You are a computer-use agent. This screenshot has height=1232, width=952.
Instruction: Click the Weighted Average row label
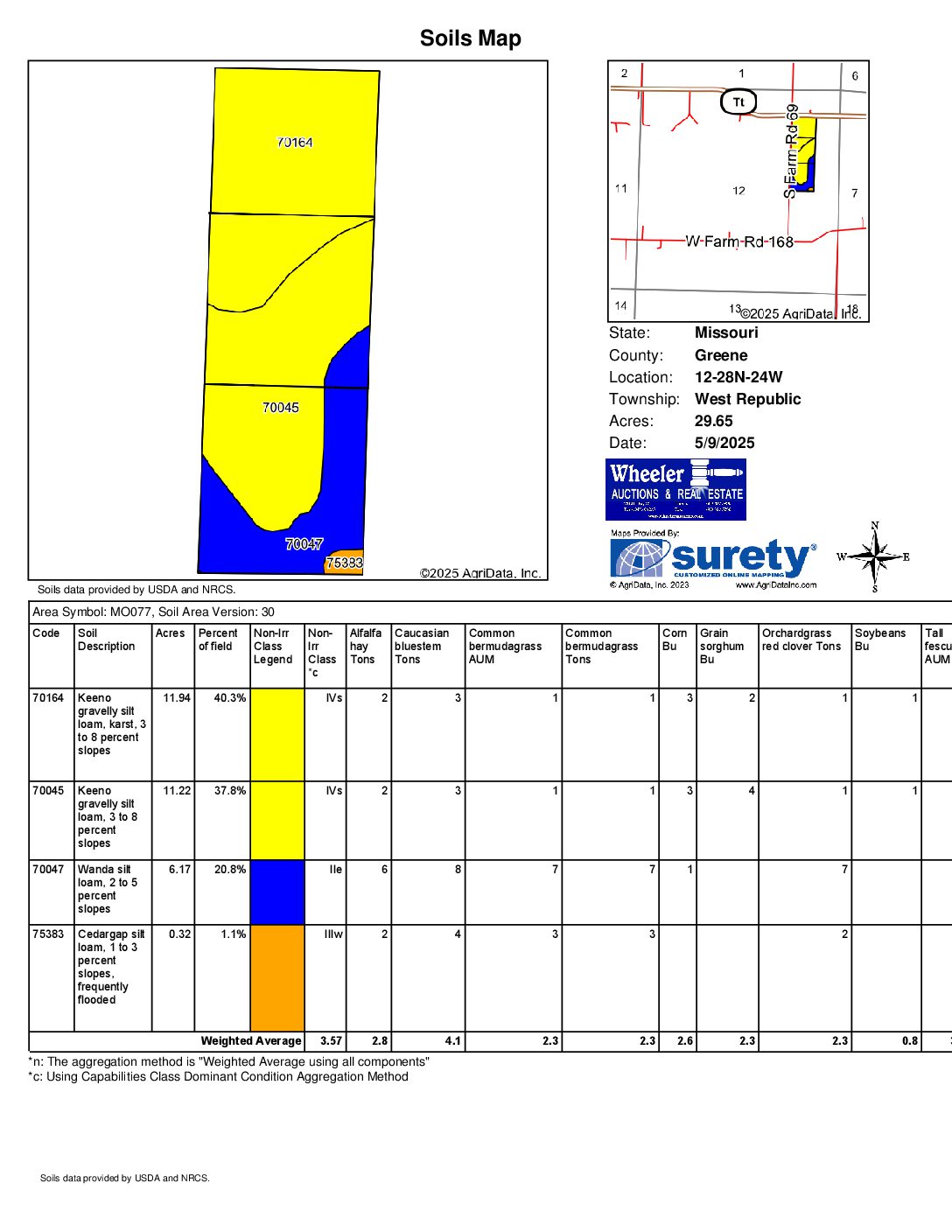coord(251,1041)
